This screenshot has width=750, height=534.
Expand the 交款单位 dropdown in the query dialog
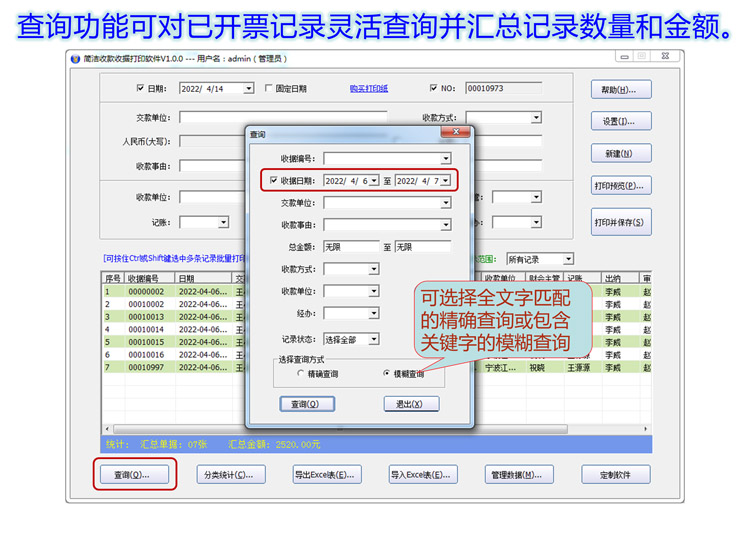tap(446, 203)
